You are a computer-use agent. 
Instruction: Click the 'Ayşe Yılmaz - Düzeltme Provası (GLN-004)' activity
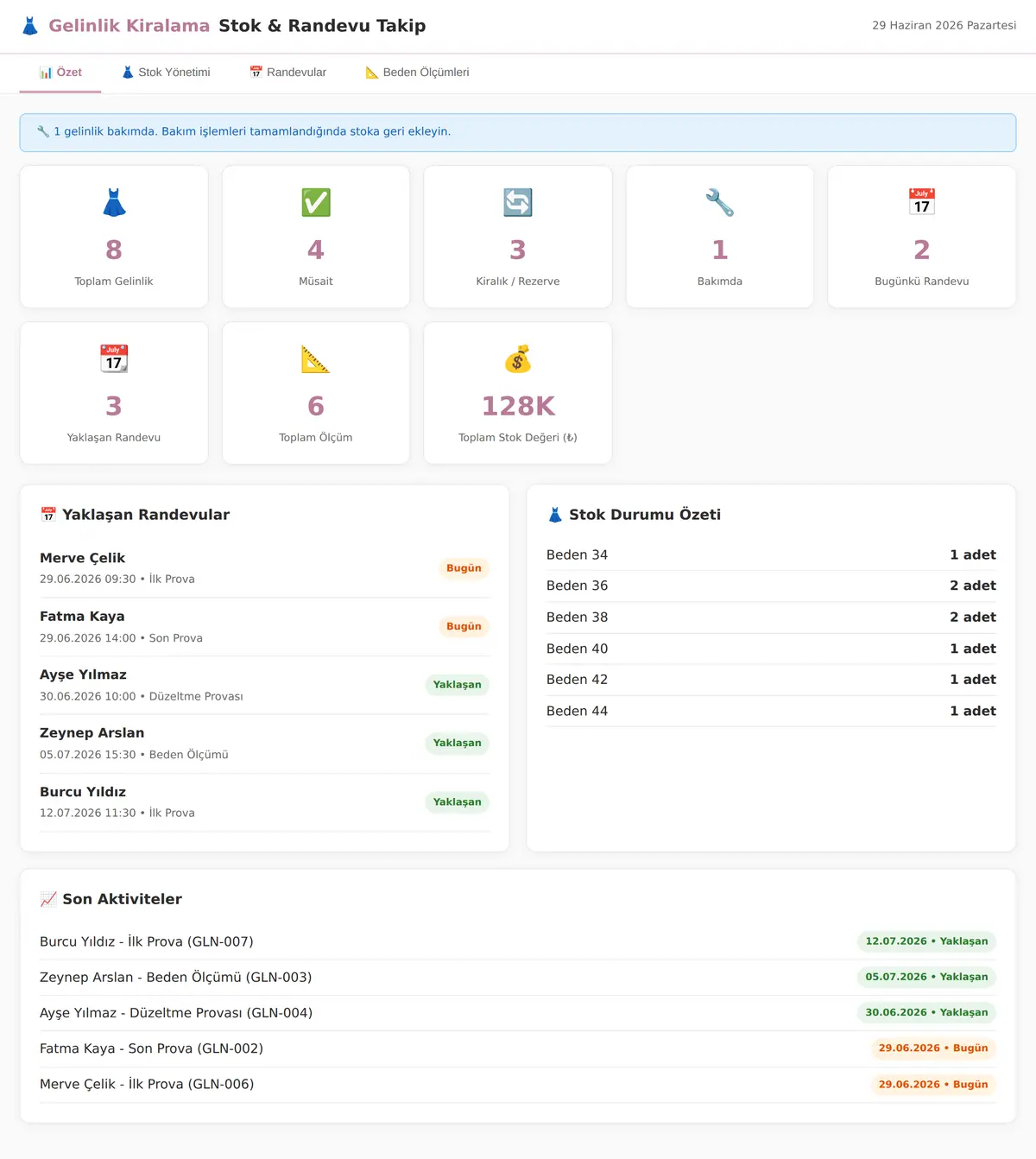tap(176, 1012)
